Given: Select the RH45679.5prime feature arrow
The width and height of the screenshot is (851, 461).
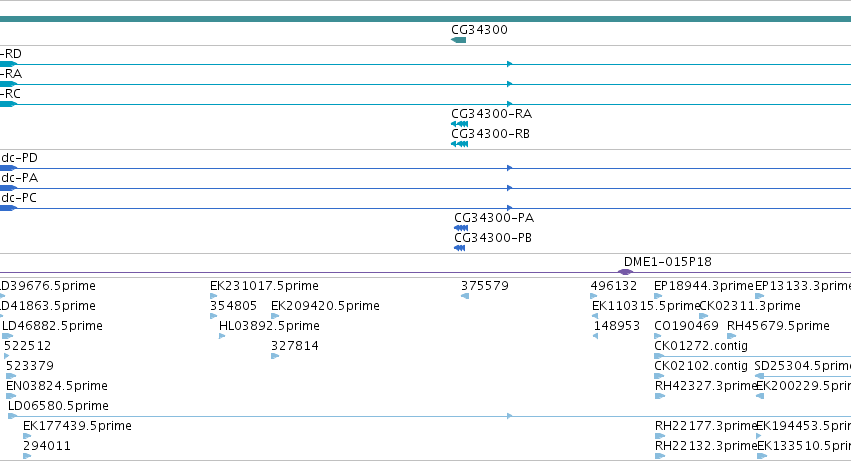Looking at the screenshot, I should (732, 336).
